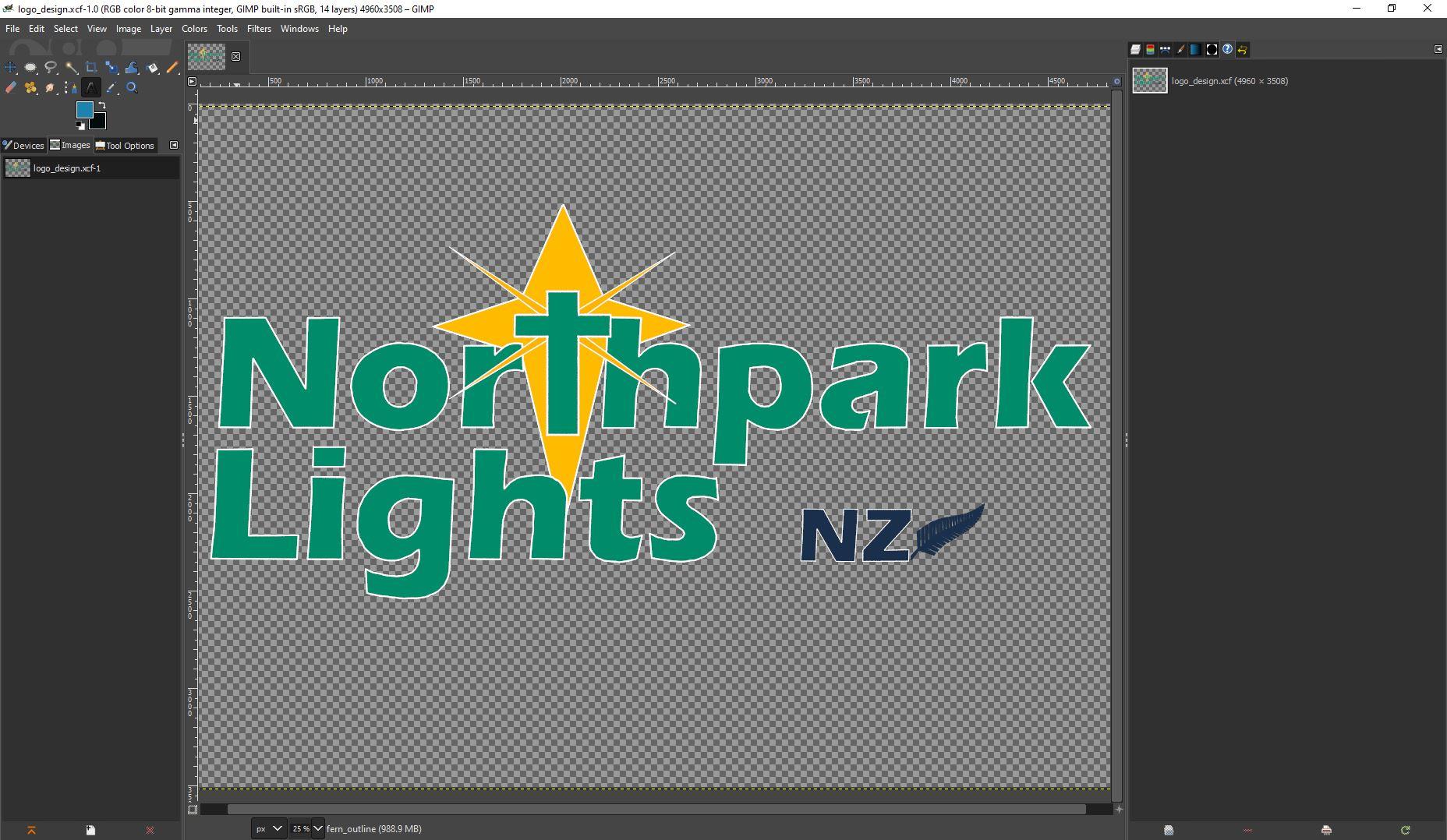Open the Select menu
The width and height of the screenshot is (1447, 840).
[65, 29]
